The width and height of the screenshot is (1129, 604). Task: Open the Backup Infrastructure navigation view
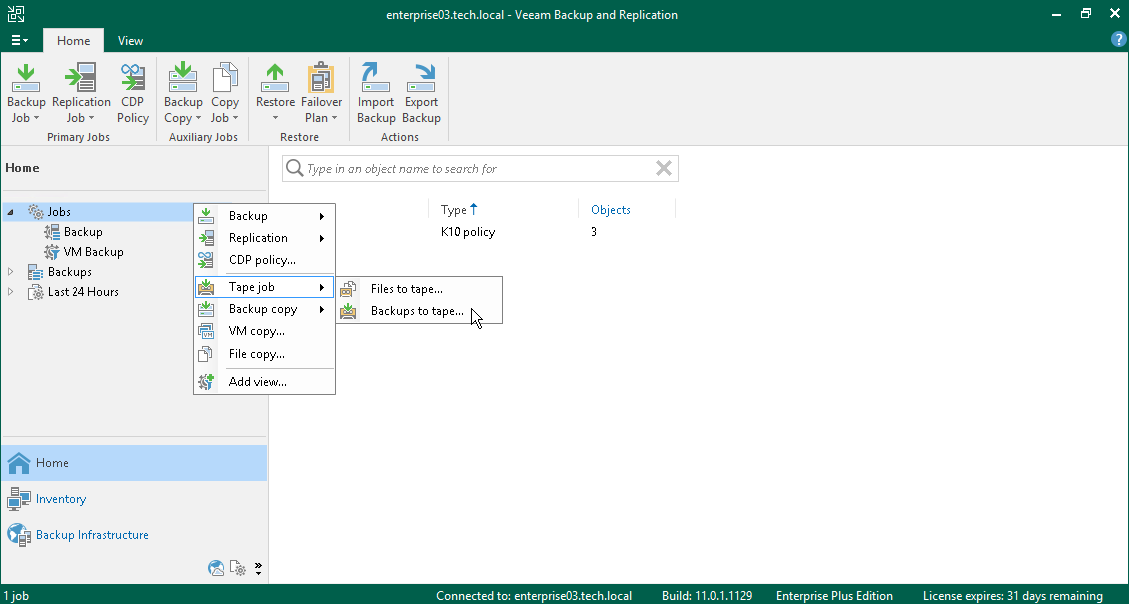coord(134,535)
